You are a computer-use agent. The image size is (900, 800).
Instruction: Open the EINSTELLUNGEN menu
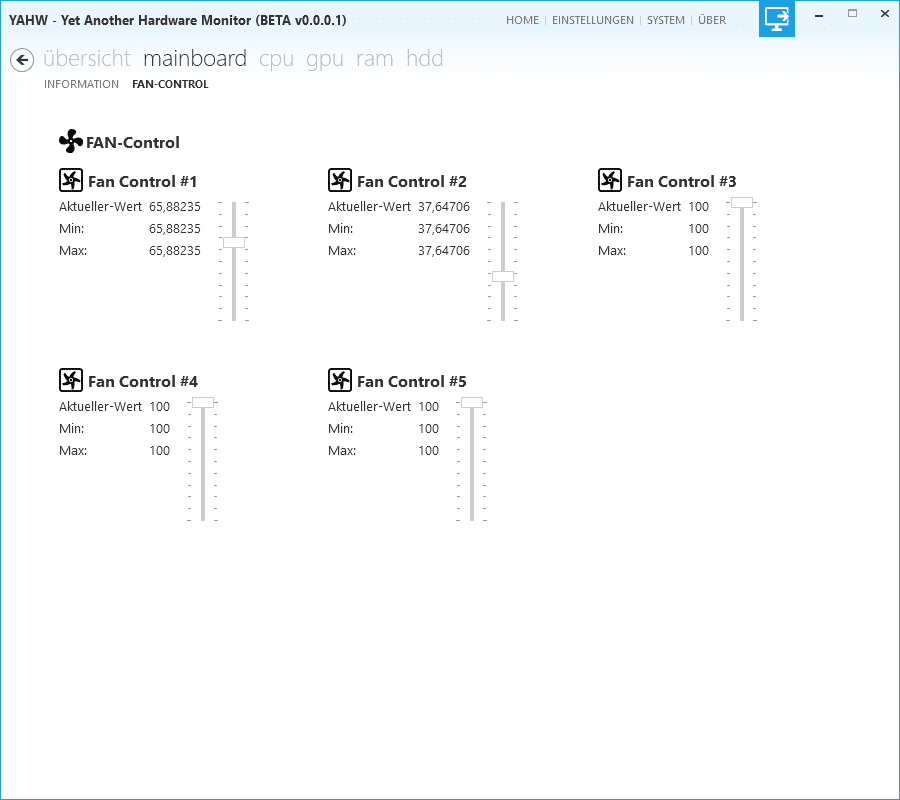(593, 20)
